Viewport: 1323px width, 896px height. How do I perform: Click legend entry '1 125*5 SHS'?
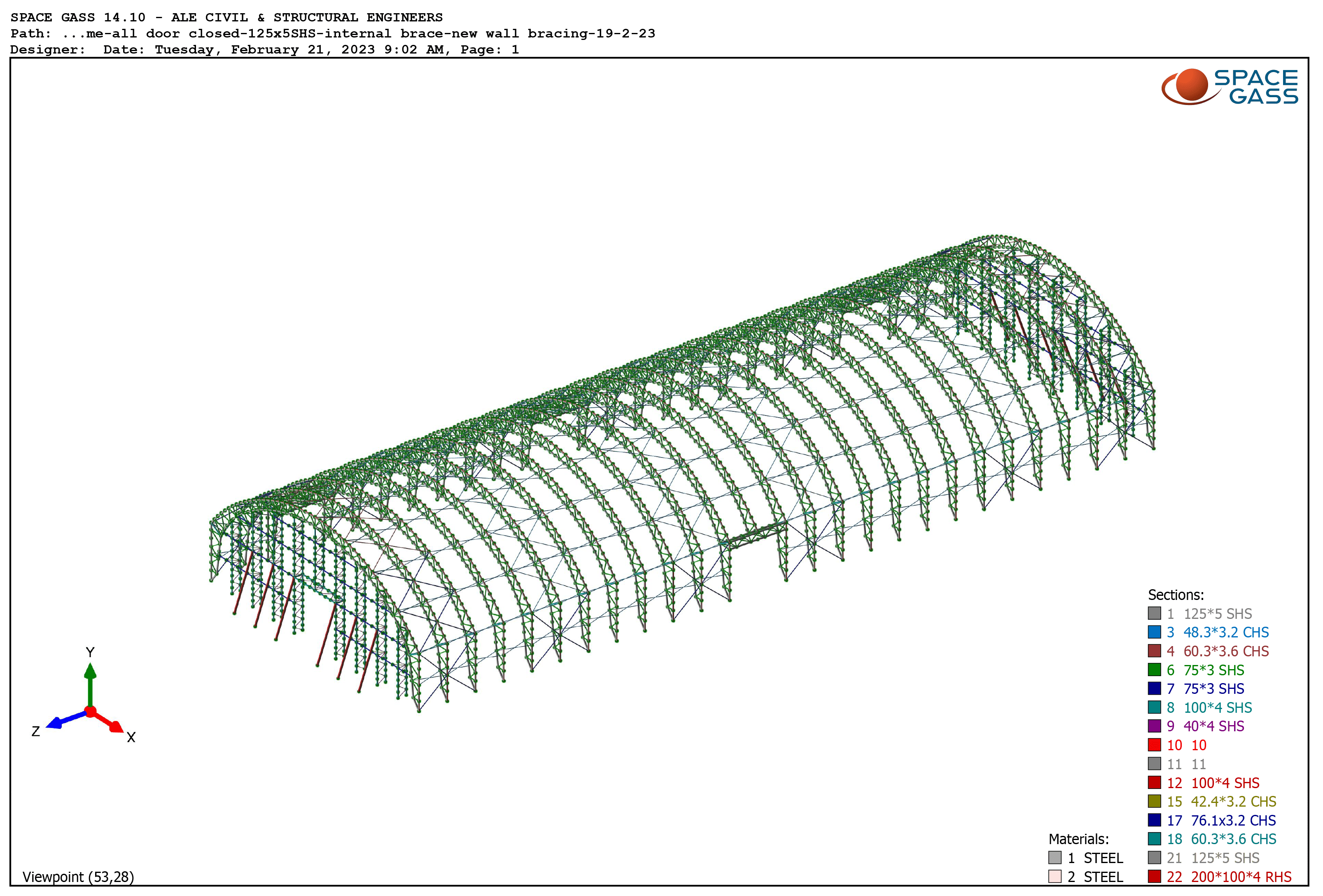tap(1209, 614)
